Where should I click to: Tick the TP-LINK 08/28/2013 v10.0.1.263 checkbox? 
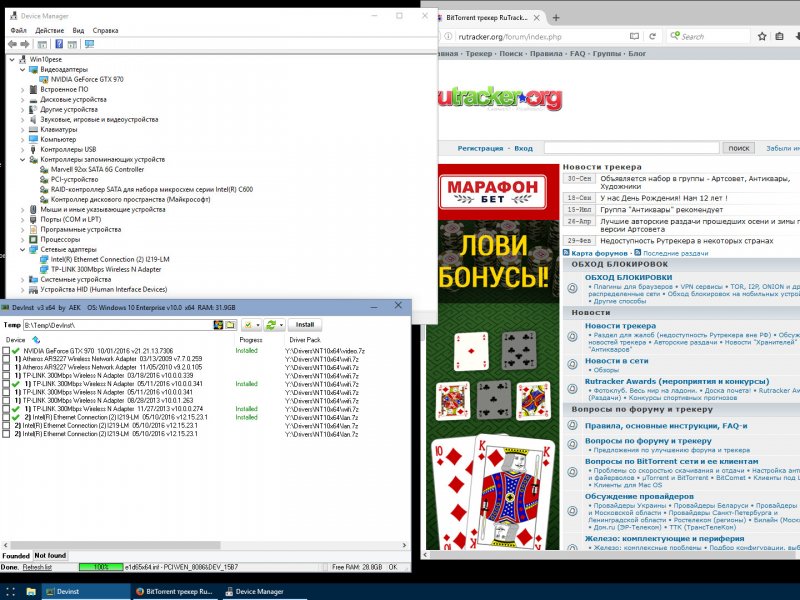coord(6,401)
